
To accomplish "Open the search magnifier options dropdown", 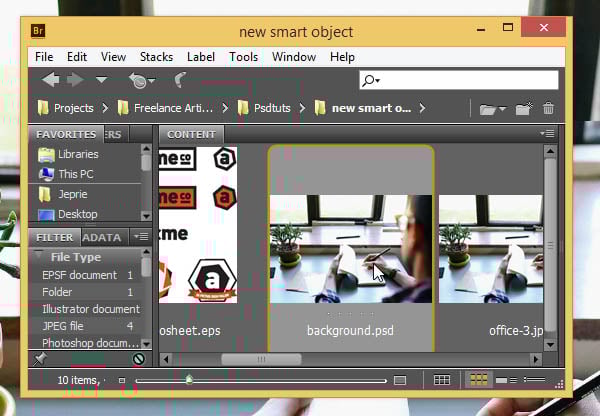I will point(371,80).
